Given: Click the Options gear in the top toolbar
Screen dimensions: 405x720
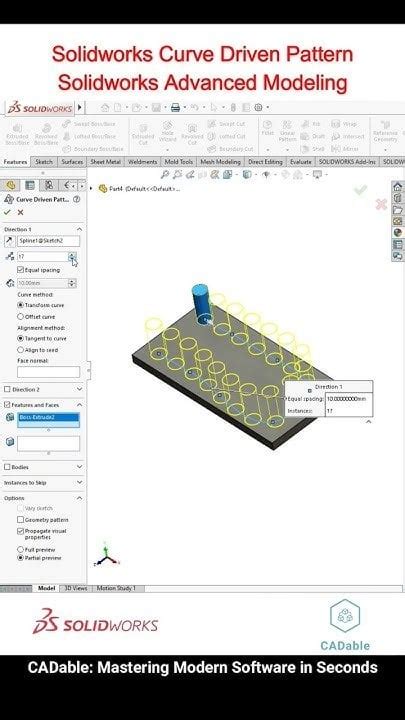Looking at the screenshot, I should pos(258,107).
